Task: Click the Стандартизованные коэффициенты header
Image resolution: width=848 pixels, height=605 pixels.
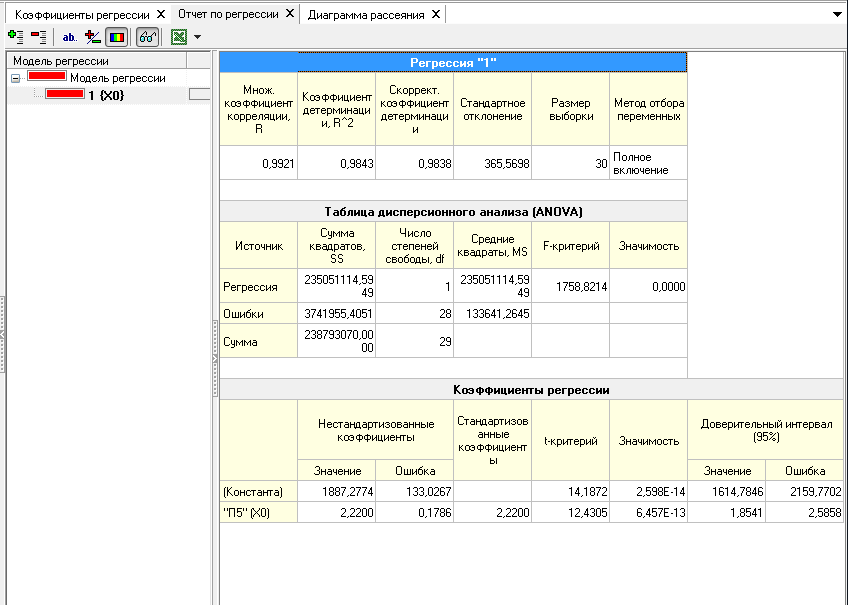Action: (492, 440)
